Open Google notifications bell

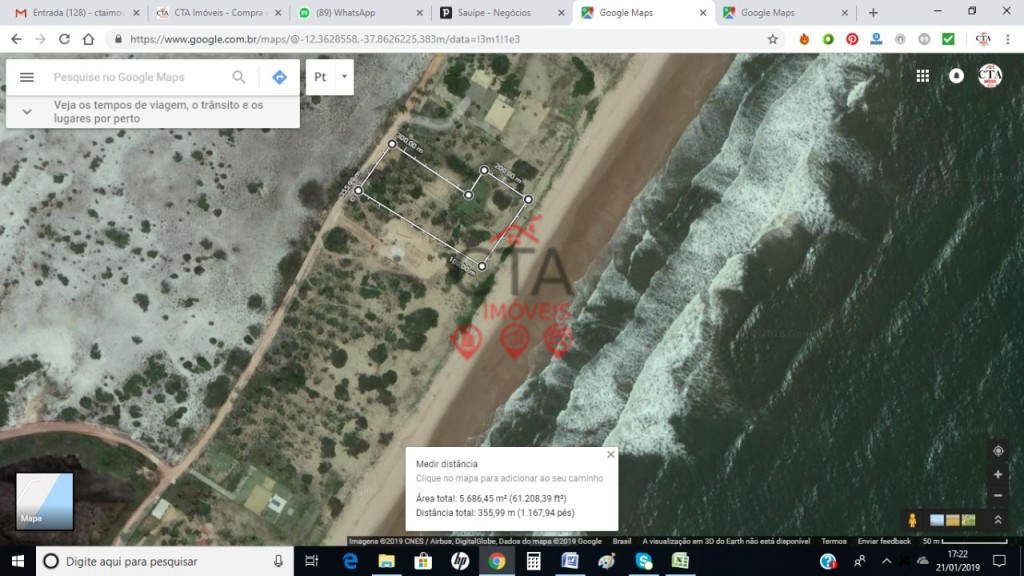(x=956, y=76)
